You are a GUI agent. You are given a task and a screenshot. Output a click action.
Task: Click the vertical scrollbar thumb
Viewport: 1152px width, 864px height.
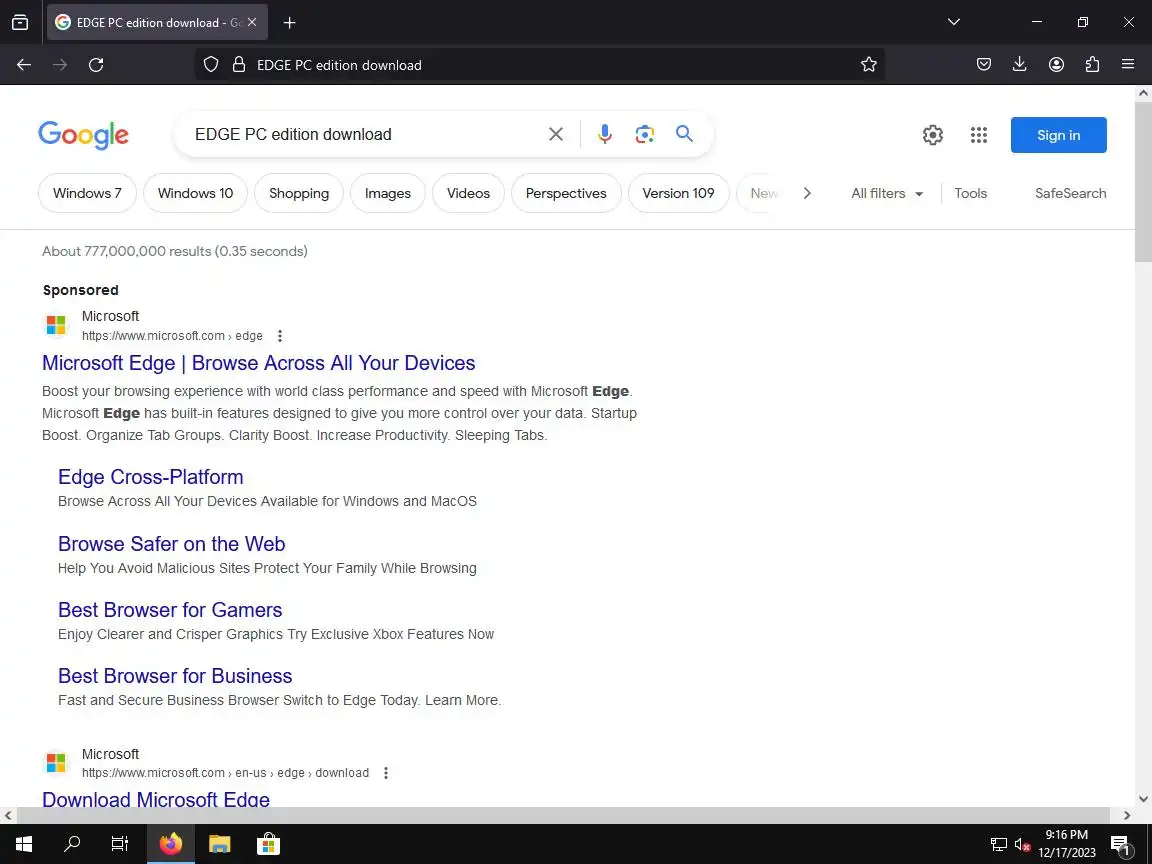pyautogui.click(x=1143, y=181)
